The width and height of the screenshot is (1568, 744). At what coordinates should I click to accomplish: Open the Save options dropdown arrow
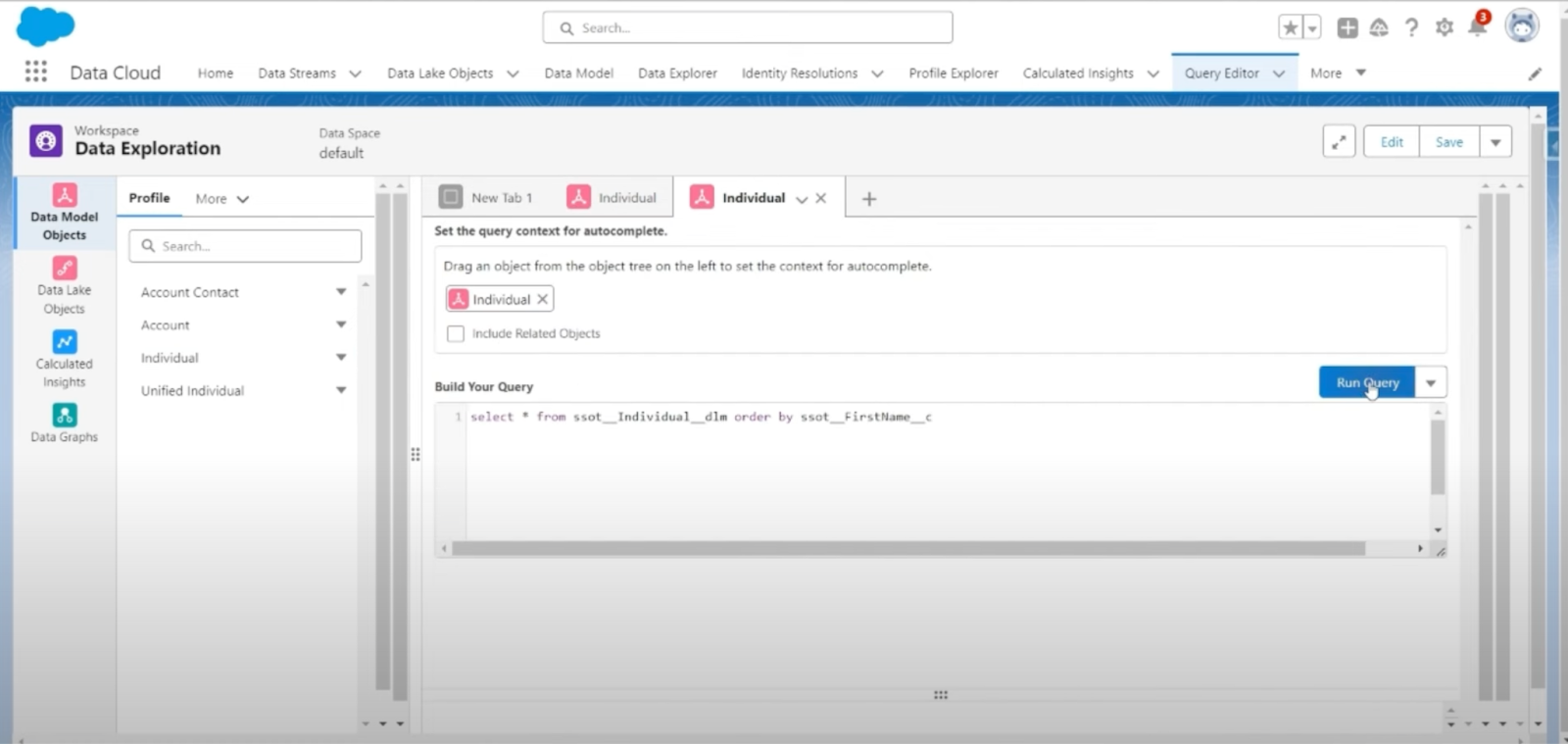coord(1495,142)
